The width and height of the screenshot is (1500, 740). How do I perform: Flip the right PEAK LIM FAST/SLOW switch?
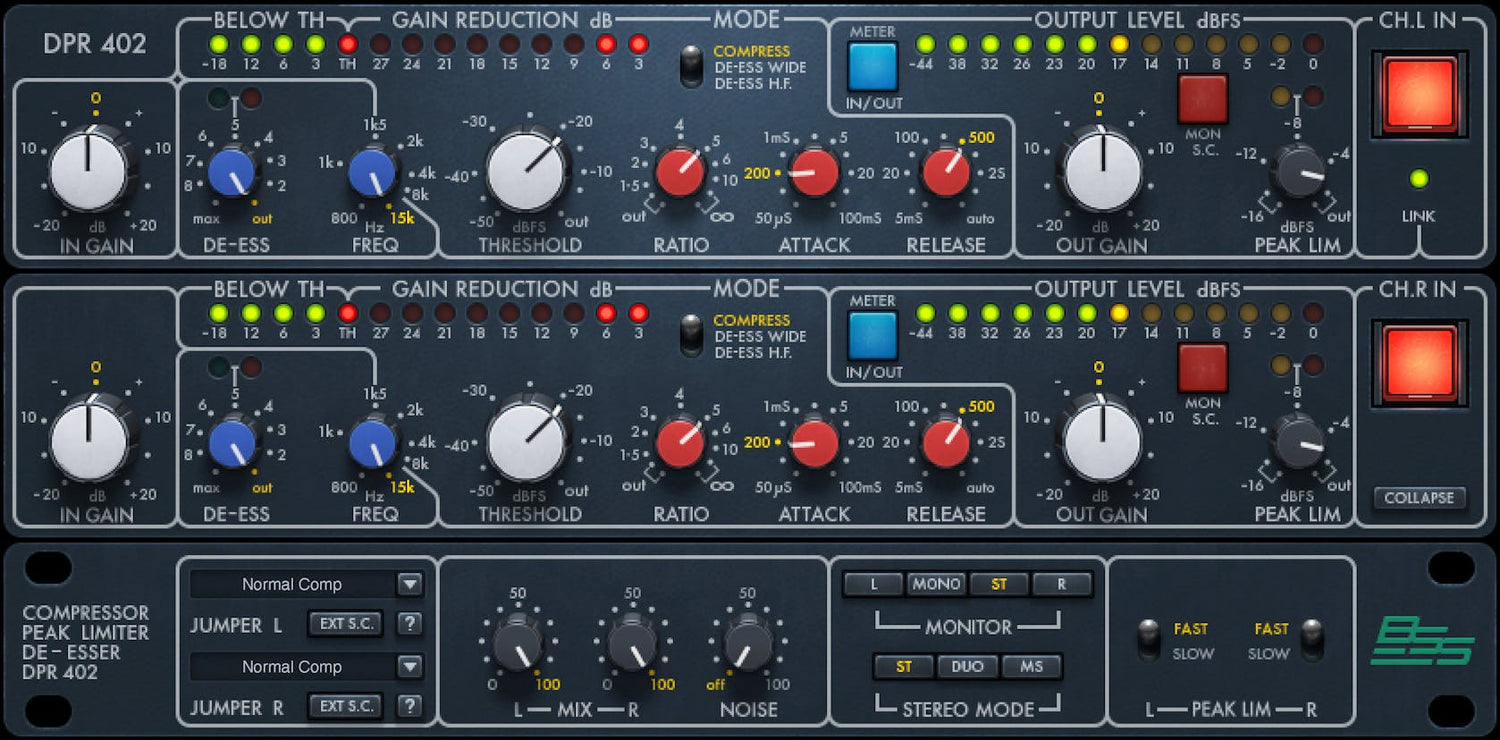[x=1310, y=640]
